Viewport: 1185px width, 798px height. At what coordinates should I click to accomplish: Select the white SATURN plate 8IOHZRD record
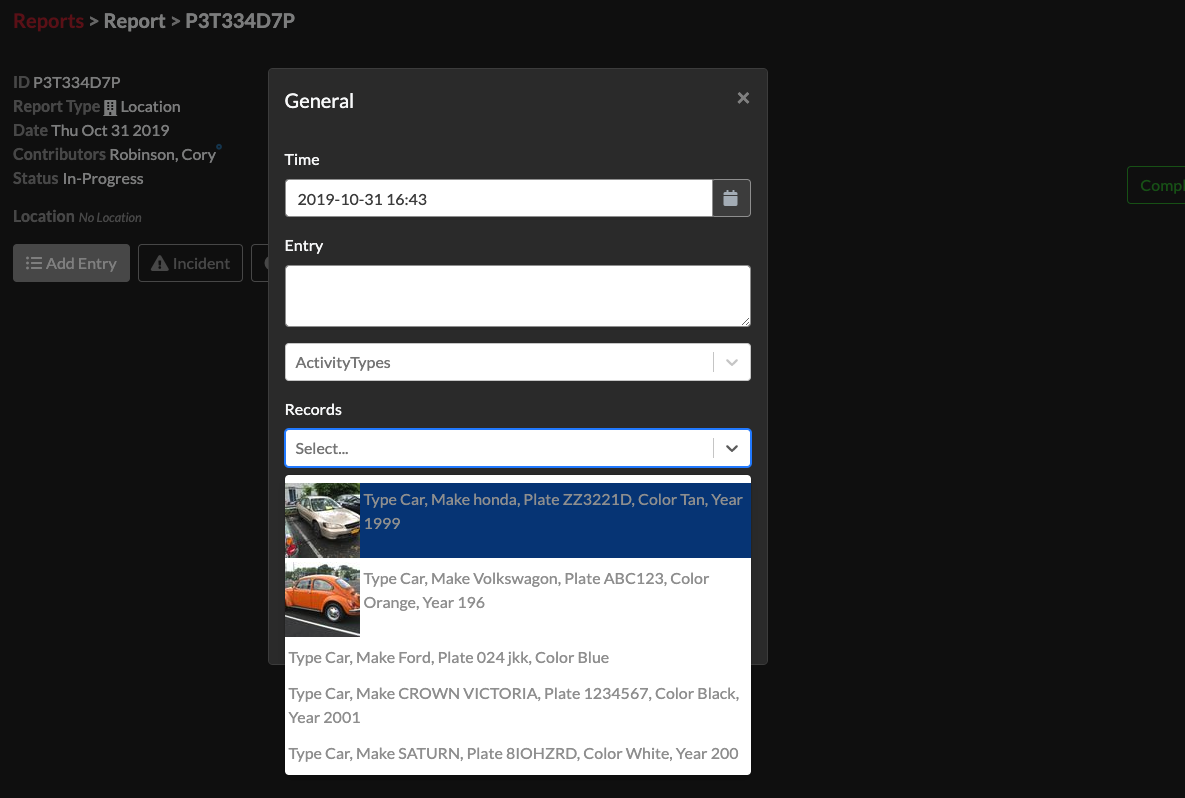[513, 753]
